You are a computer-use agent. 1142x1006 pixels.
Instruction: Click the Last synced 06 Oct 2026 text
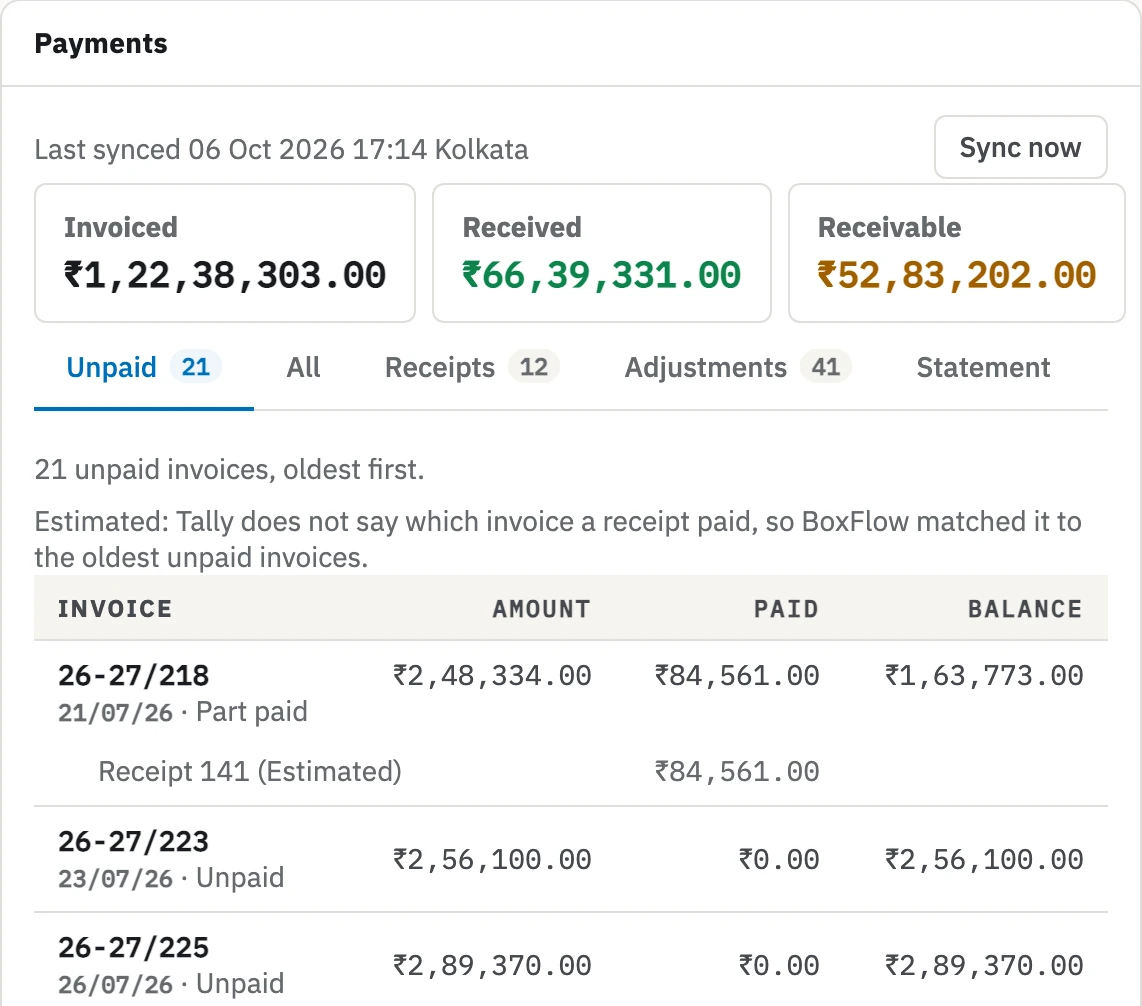coord(281,149)
